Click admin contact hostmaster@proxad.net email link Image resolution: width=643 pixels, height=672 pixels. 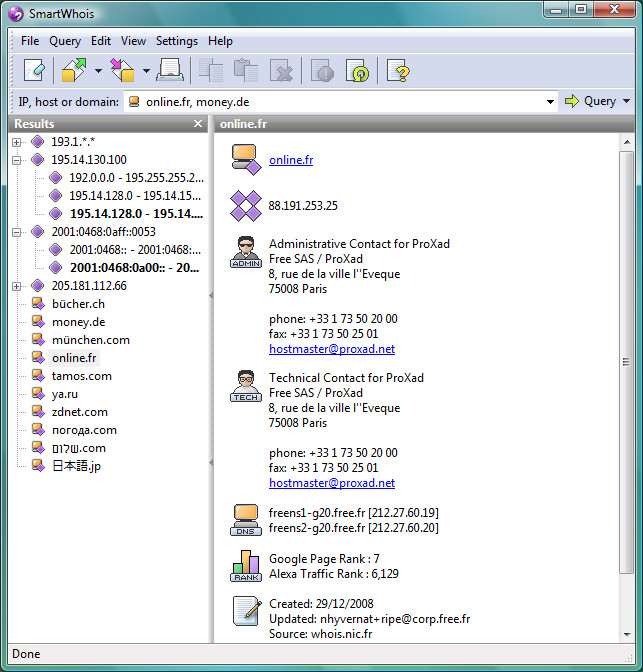[x=332, y=349]
